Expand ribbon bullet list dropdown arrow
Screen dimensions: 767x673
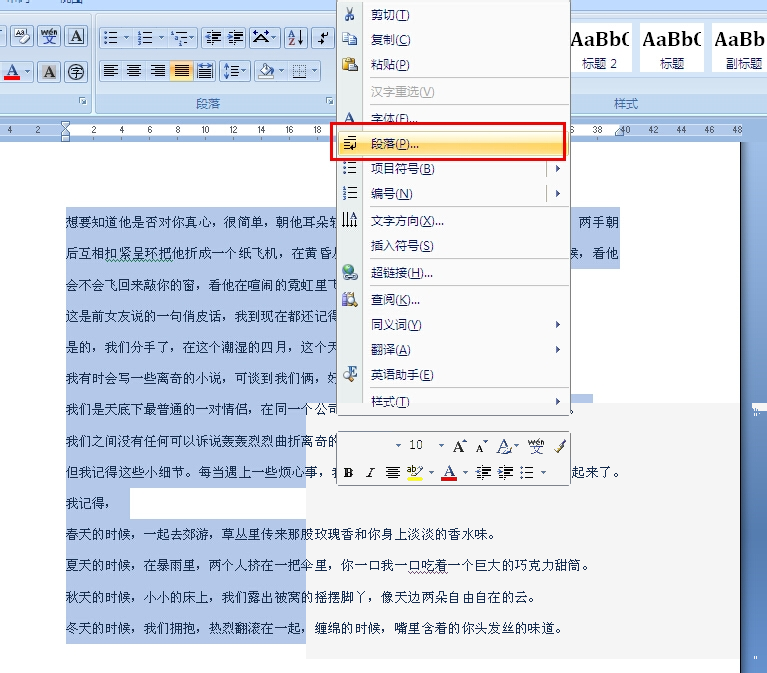126,38
